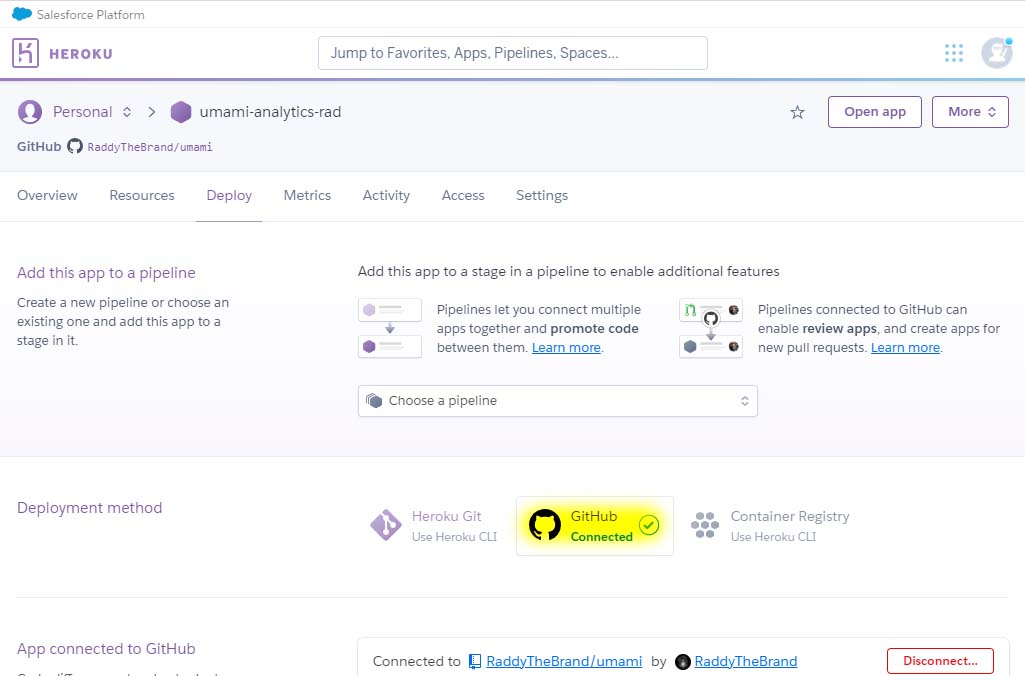
Task: Switch to the Settings tab
Action: (x=542, y=196)
